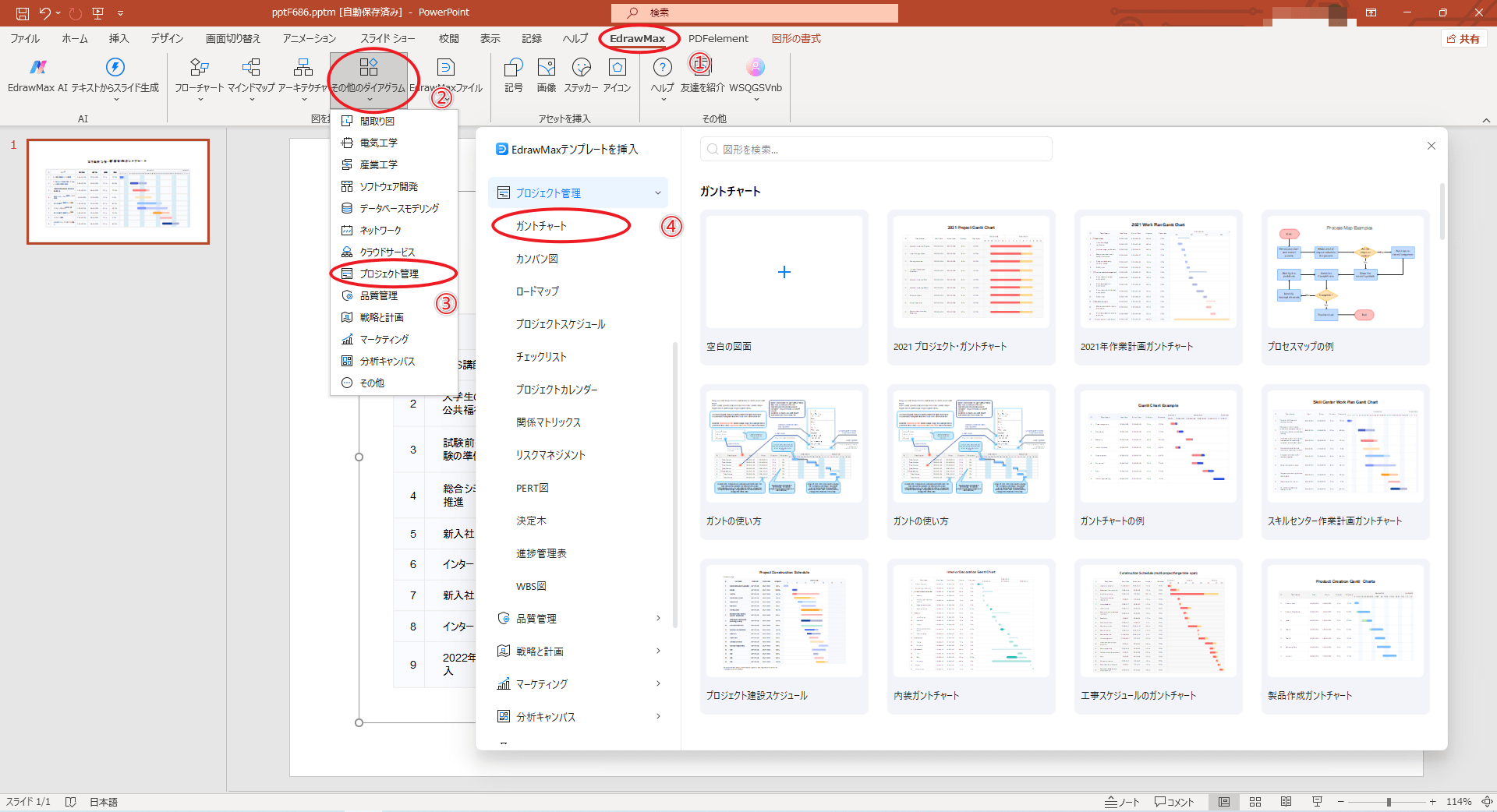Click the 友達を紹介 ribbon button

702,75
